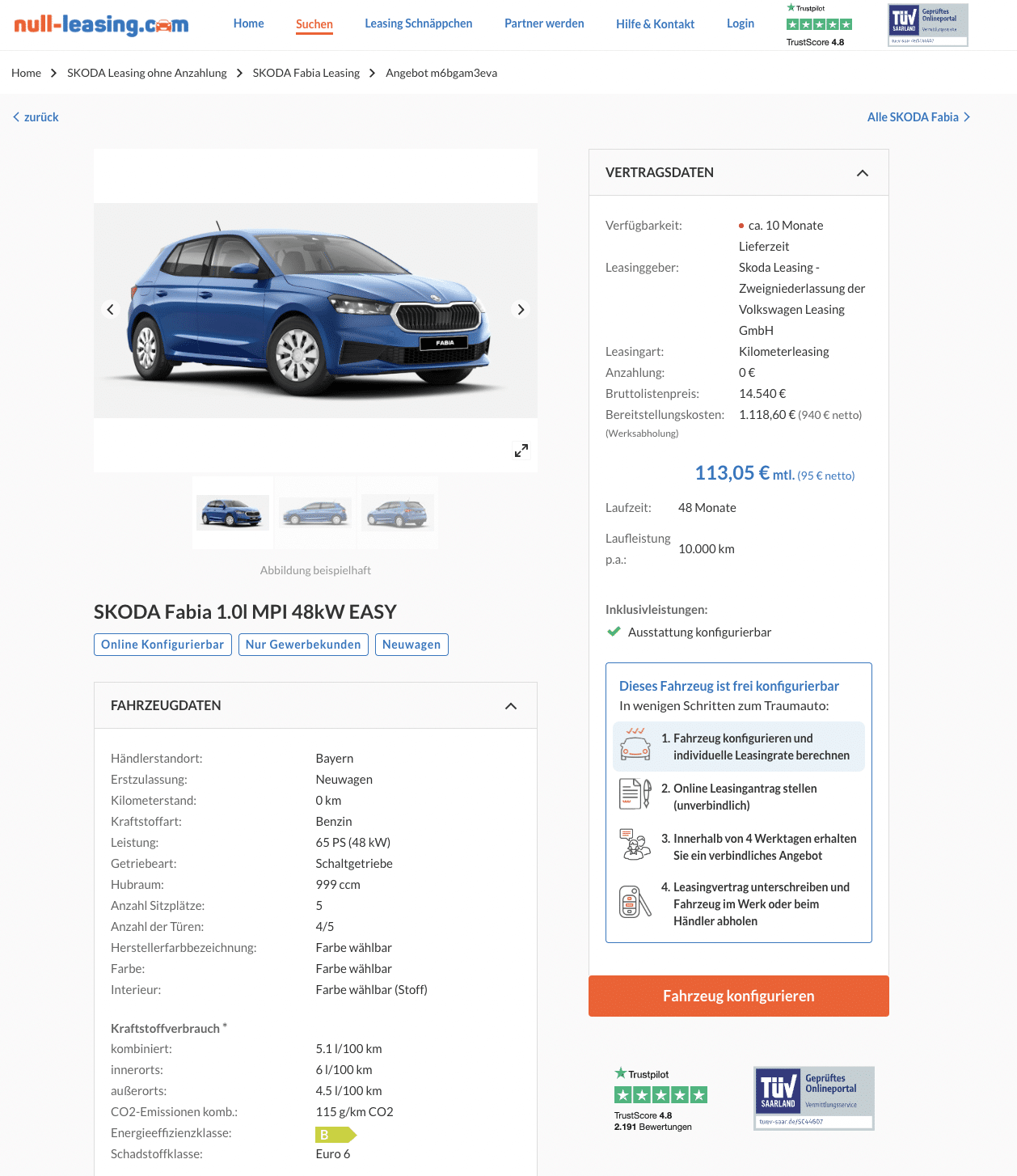Screen dimensions: 1017x1176
Task: Click step 1 Fahrzeug konfigurieren und berechnen
Action: coord(739,747)
